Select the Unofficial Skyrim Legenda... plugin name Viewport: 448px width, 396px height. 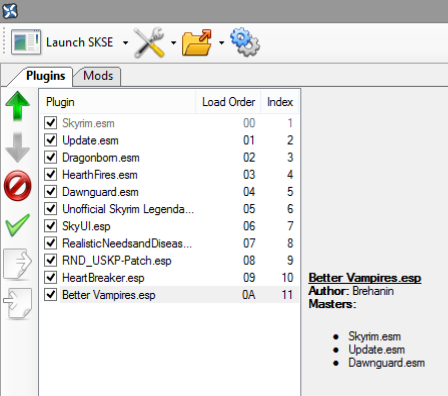pos(128,209)
